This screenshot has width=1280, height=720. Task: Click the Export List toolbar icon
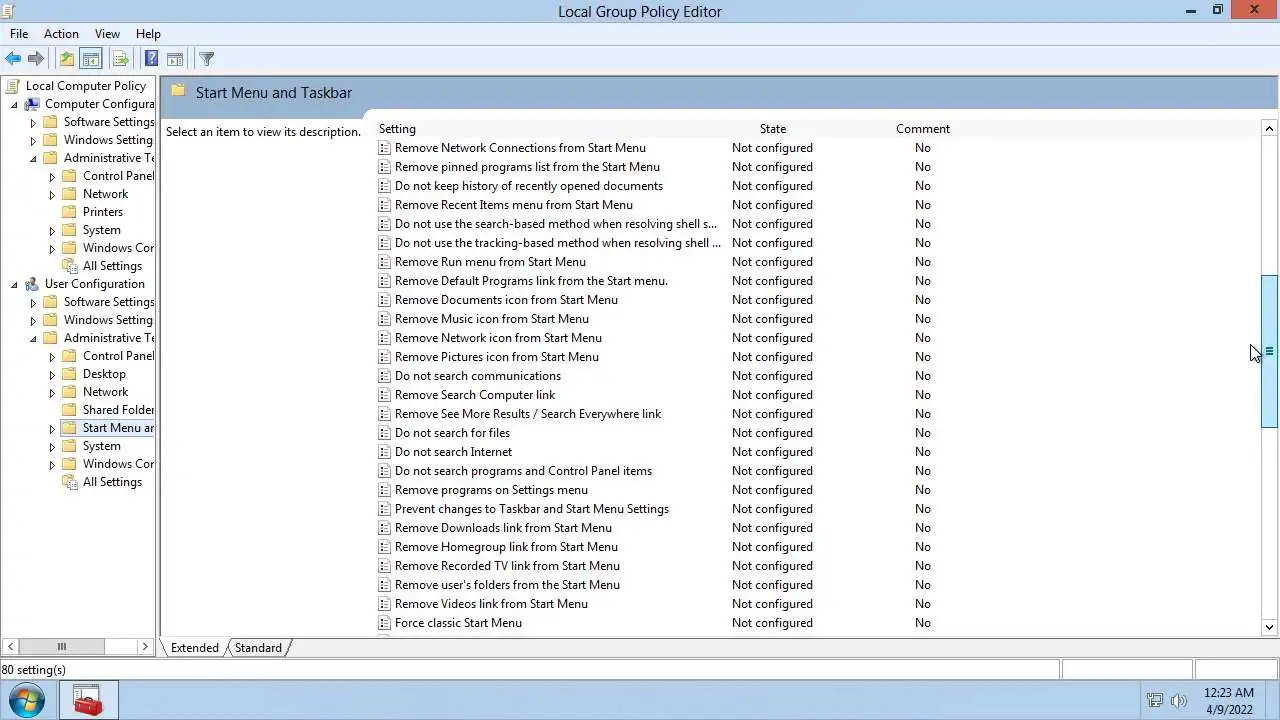tap(120, 59)
